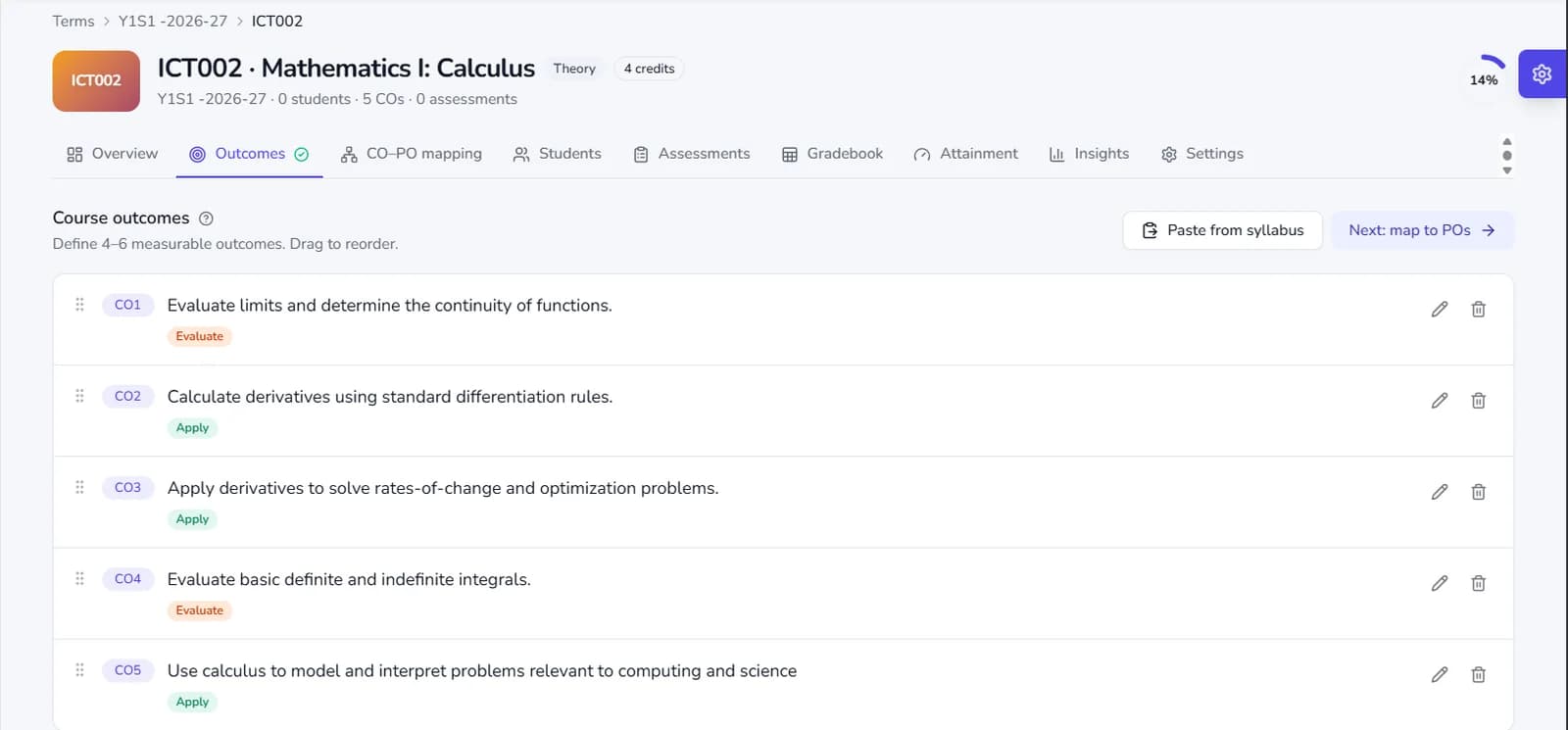Open the CO–PO mapping tab
This screenshot has height=730, width=1568.
[x=412, y=154]
